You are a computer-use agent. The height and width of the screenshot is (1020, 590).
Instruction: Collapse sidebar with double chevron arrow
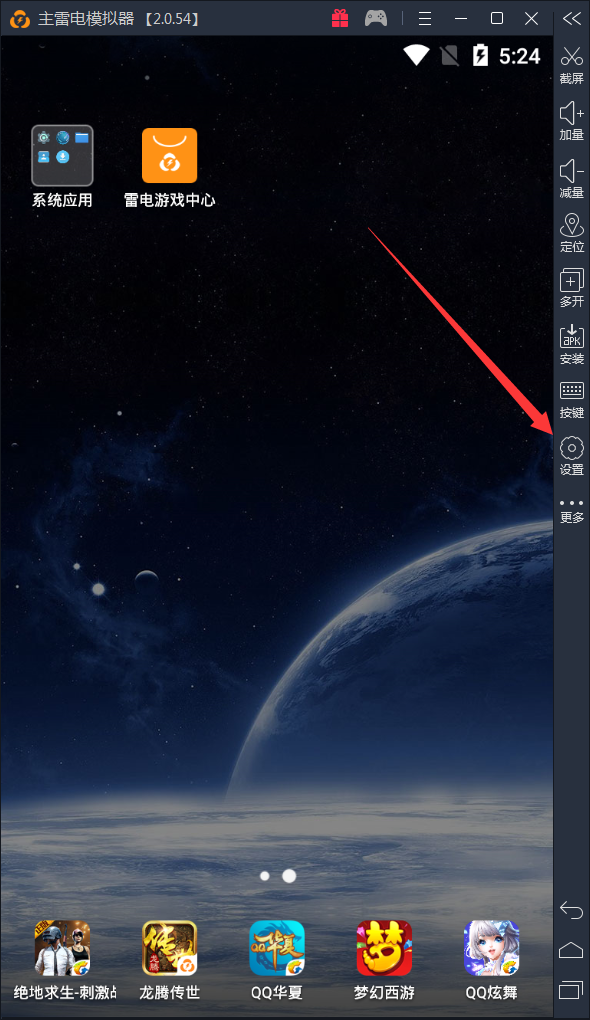(572, 18)
